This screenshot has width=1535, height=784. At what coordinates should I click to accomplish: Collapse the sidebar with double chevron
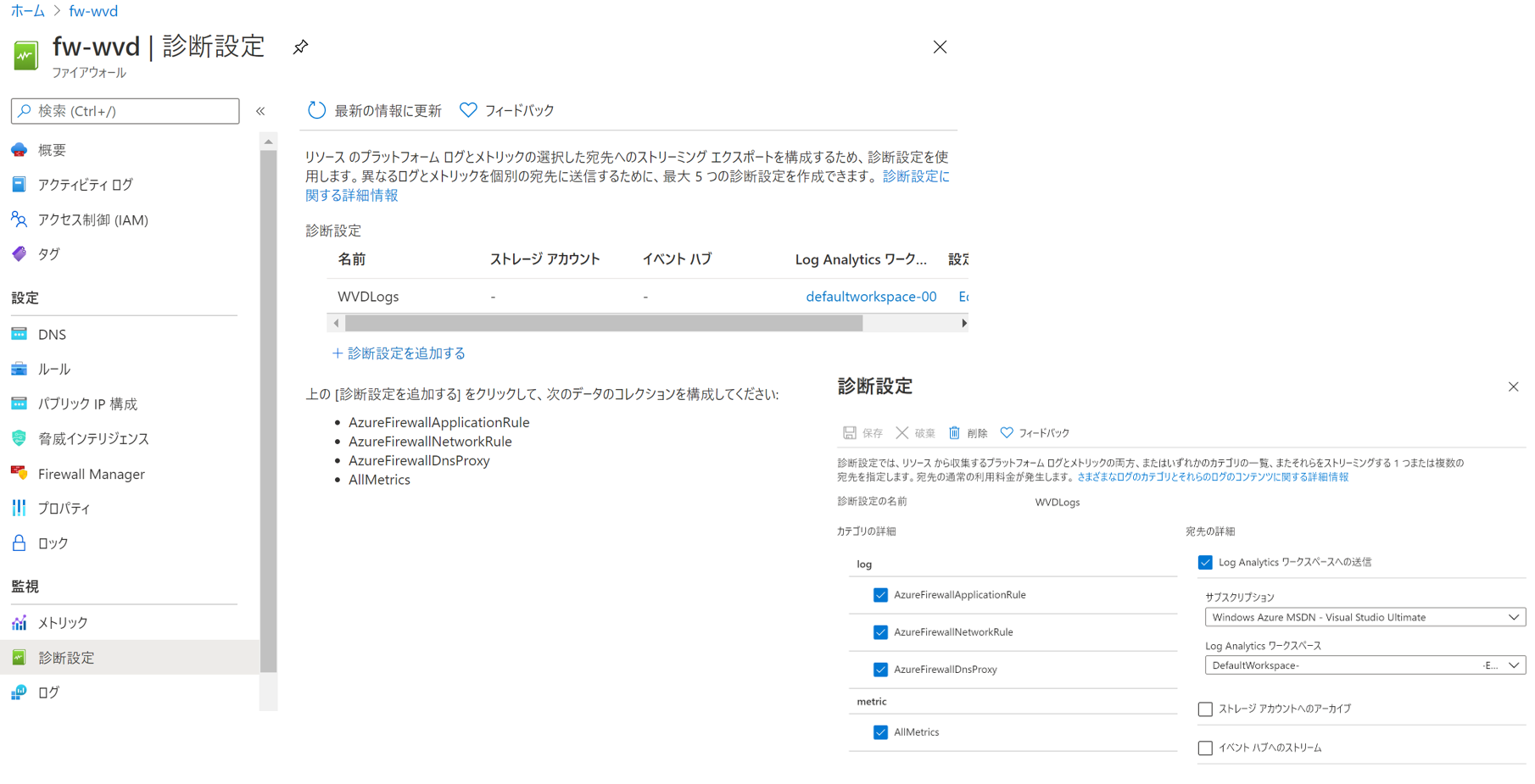(x=260, y=111)
